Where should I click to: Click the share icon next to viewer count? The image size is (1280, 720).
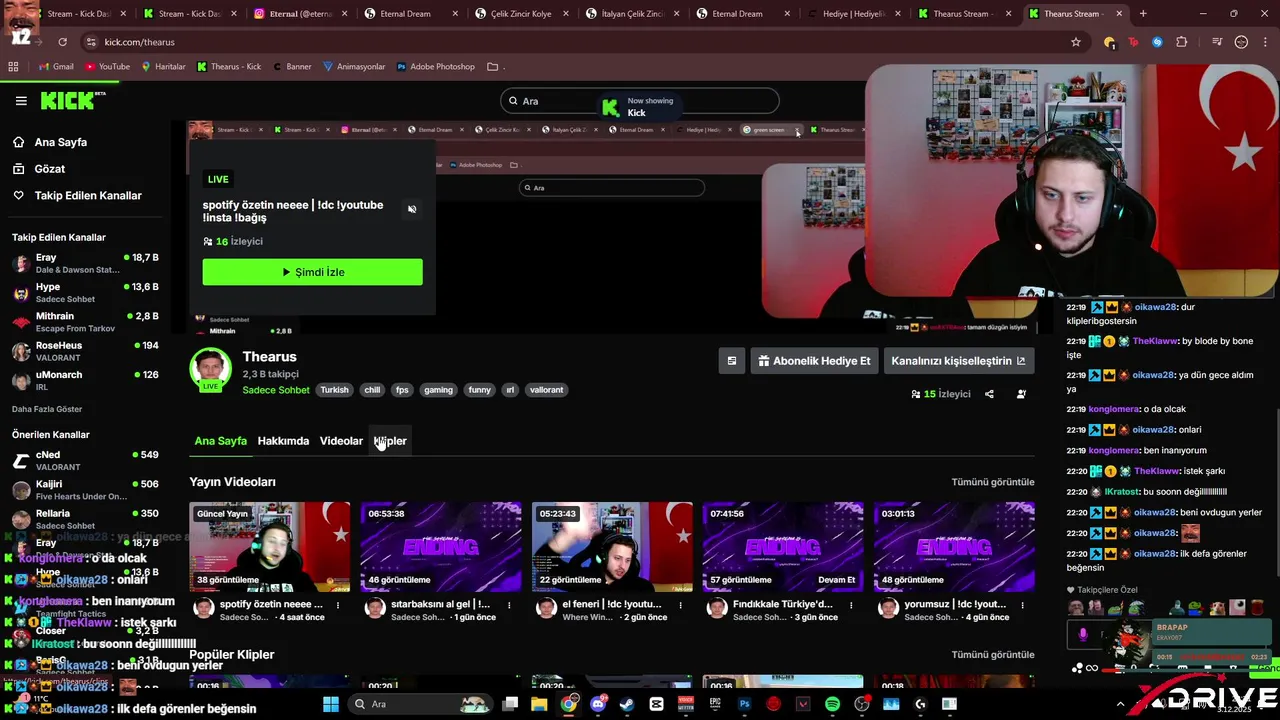[x=989, y=394]
